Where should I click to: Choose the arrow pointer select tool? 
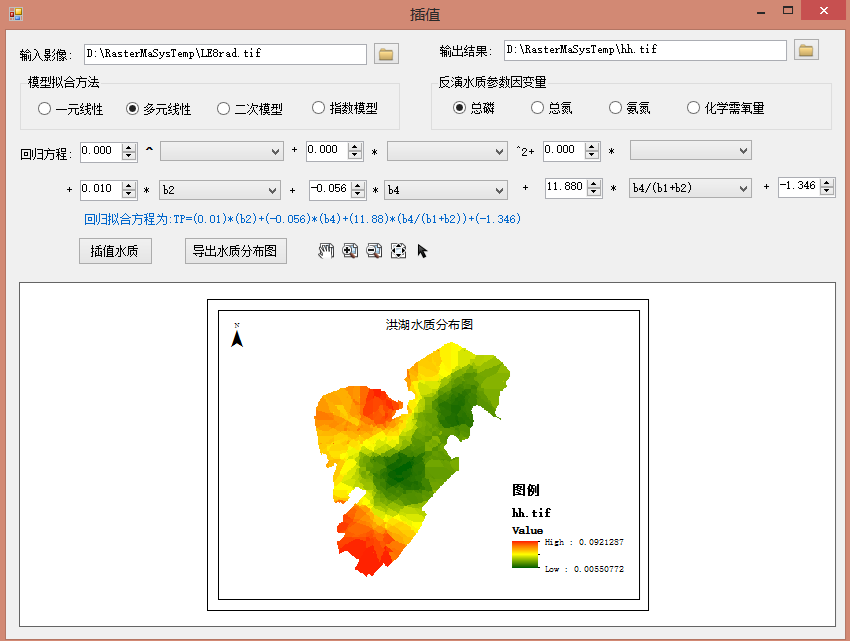422,251
